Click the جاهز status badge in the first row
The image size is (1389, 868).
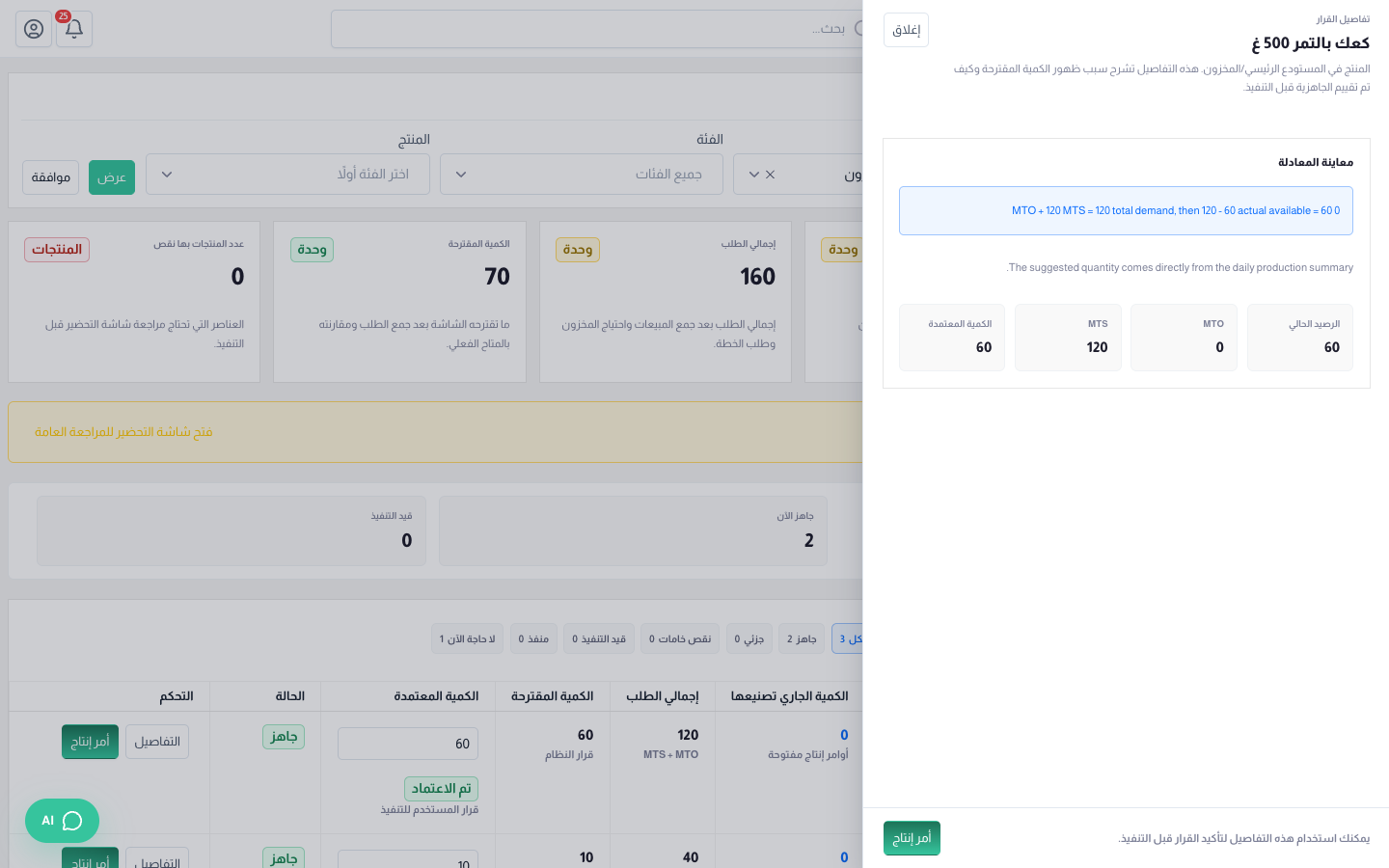(284, 737)
